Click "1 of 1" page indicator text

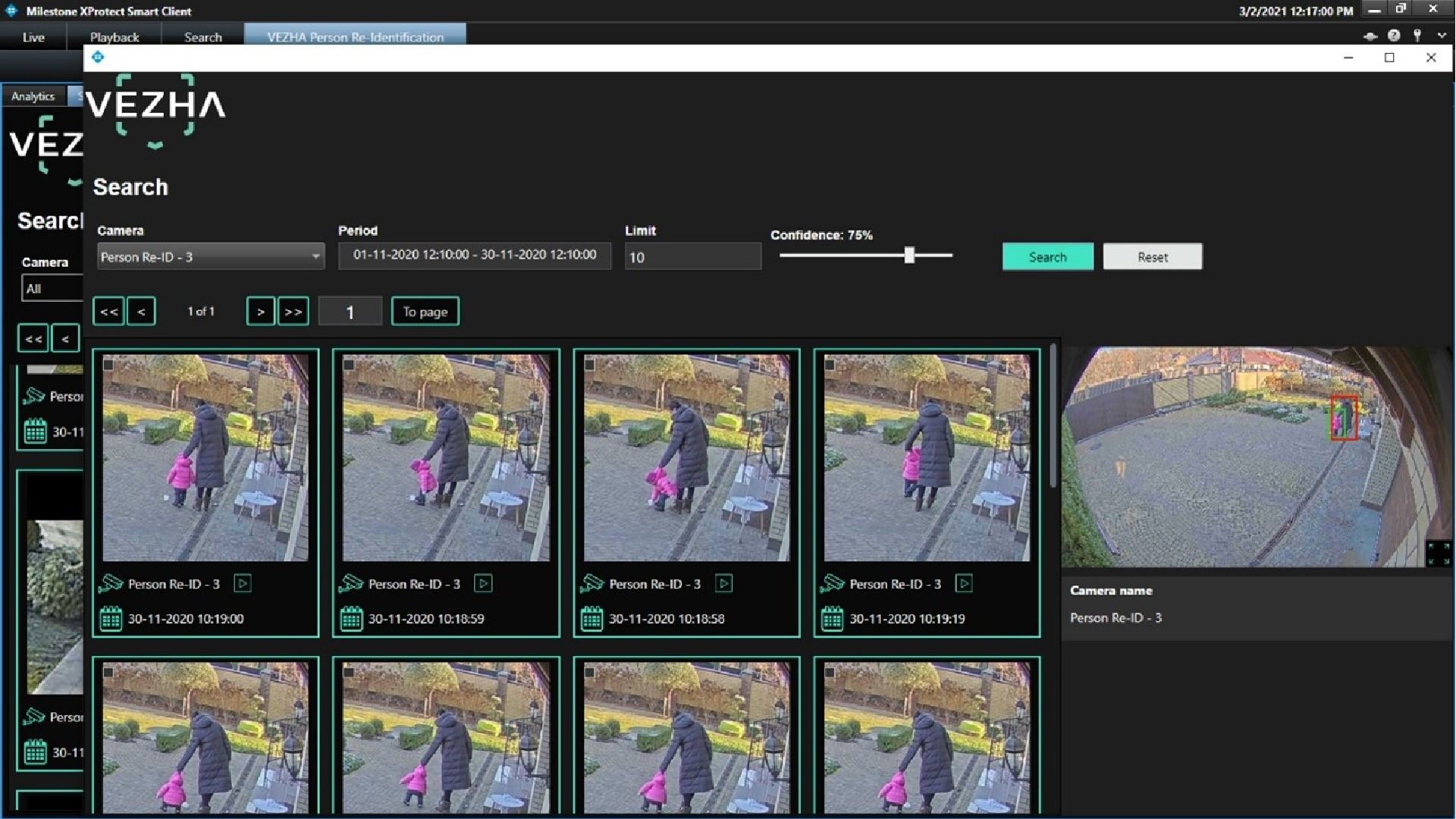(201, 312)
